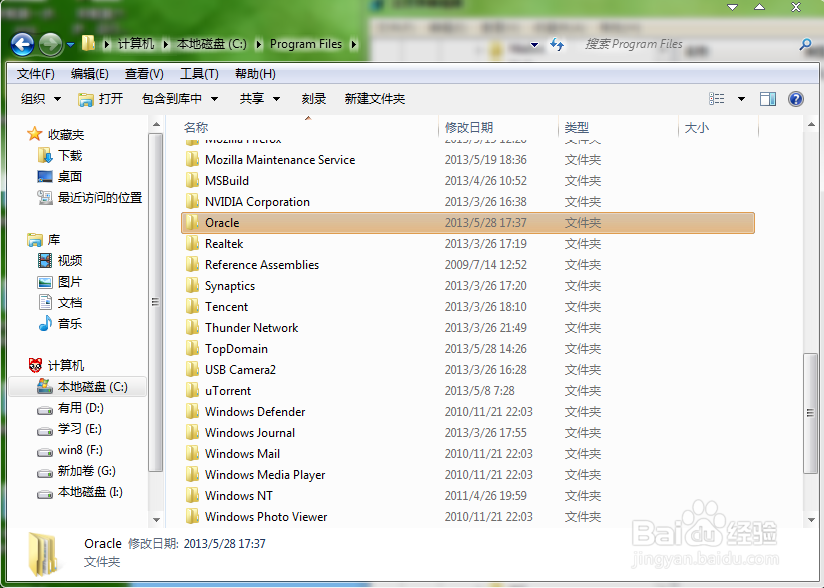Sort by the 修改日期 column header
The height and width of the screenshot is (588, 824).
pos(469,128)
